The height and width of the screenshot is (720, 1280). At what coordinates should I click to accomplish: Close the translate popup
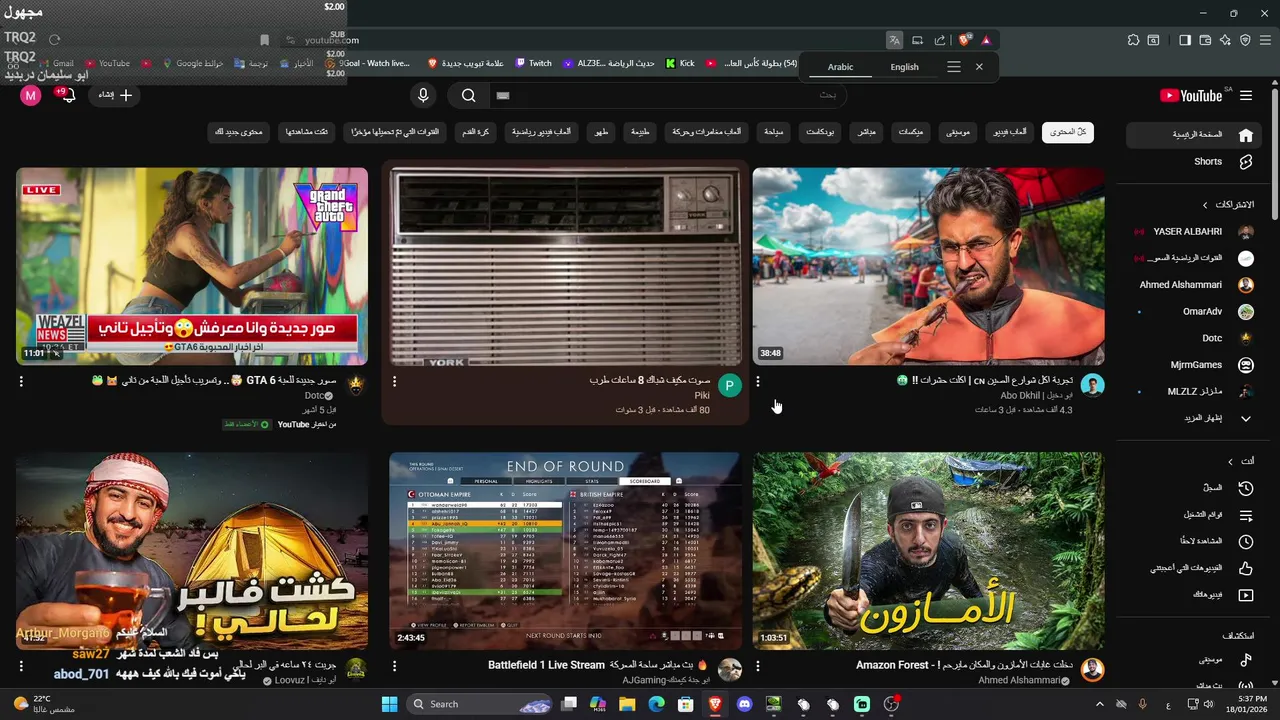[979, 67]
